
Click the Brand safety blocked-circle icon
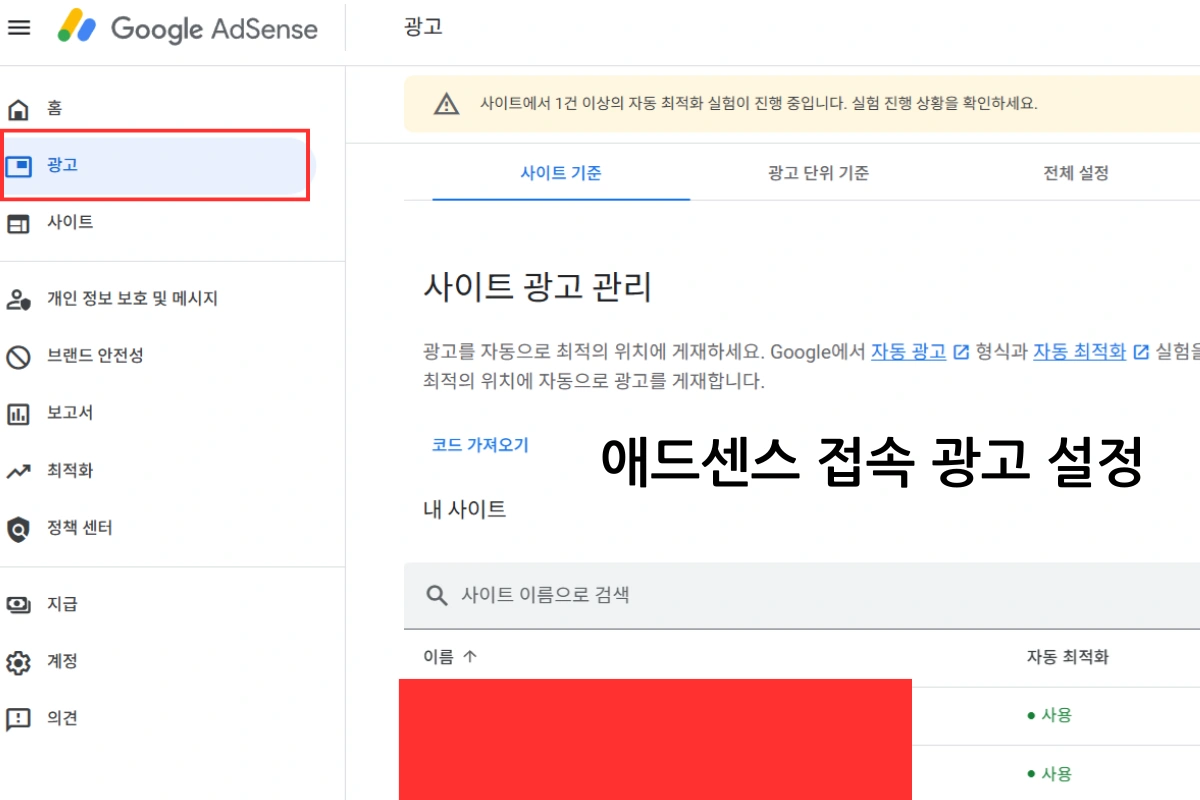(18, 356)
